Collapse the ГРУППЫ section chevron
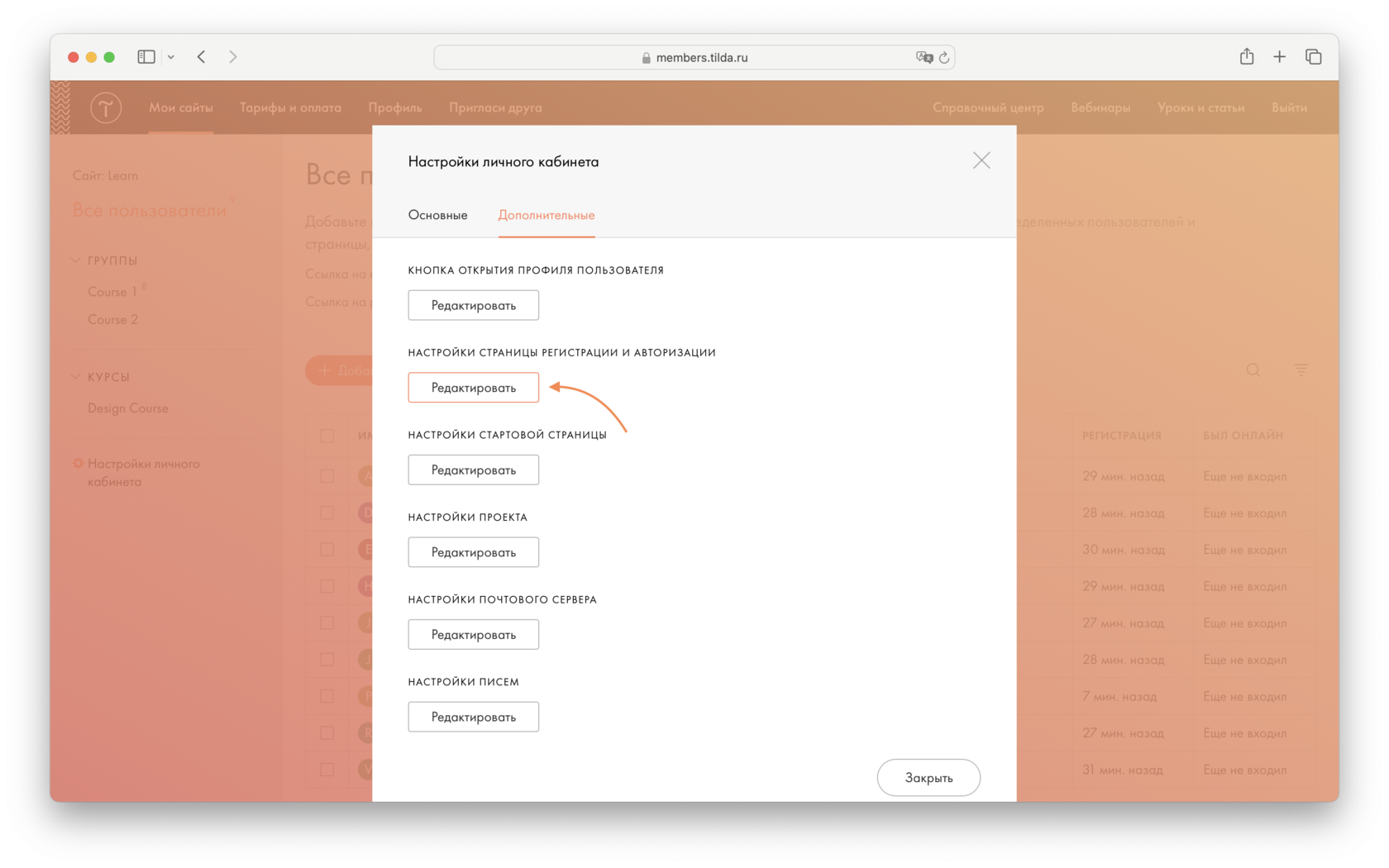This screenshot has width=1389, height=868. click(x=76, y=260)
